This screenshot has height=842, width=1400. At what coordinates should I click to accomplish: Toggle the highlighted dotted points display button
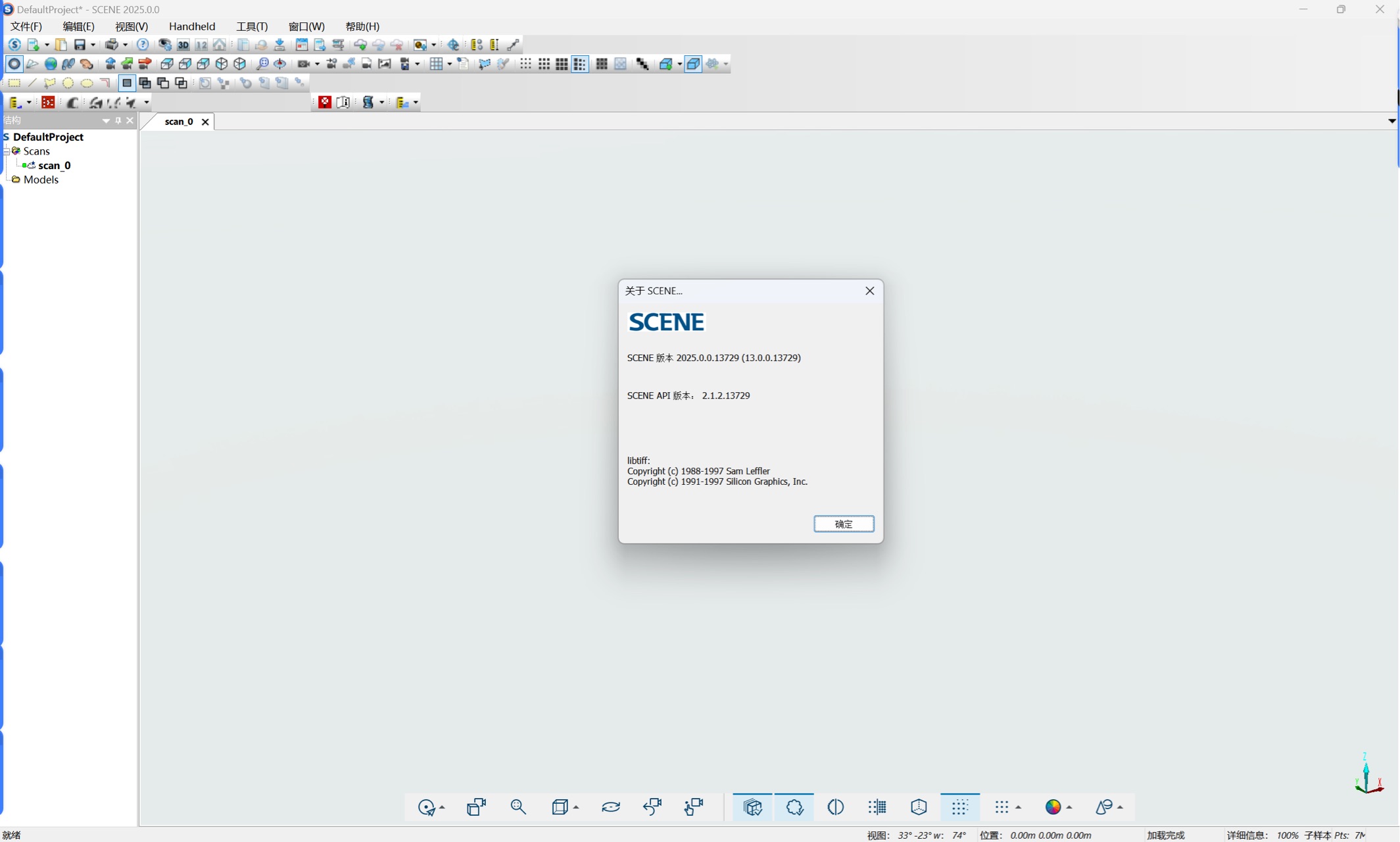coord(959,807)
